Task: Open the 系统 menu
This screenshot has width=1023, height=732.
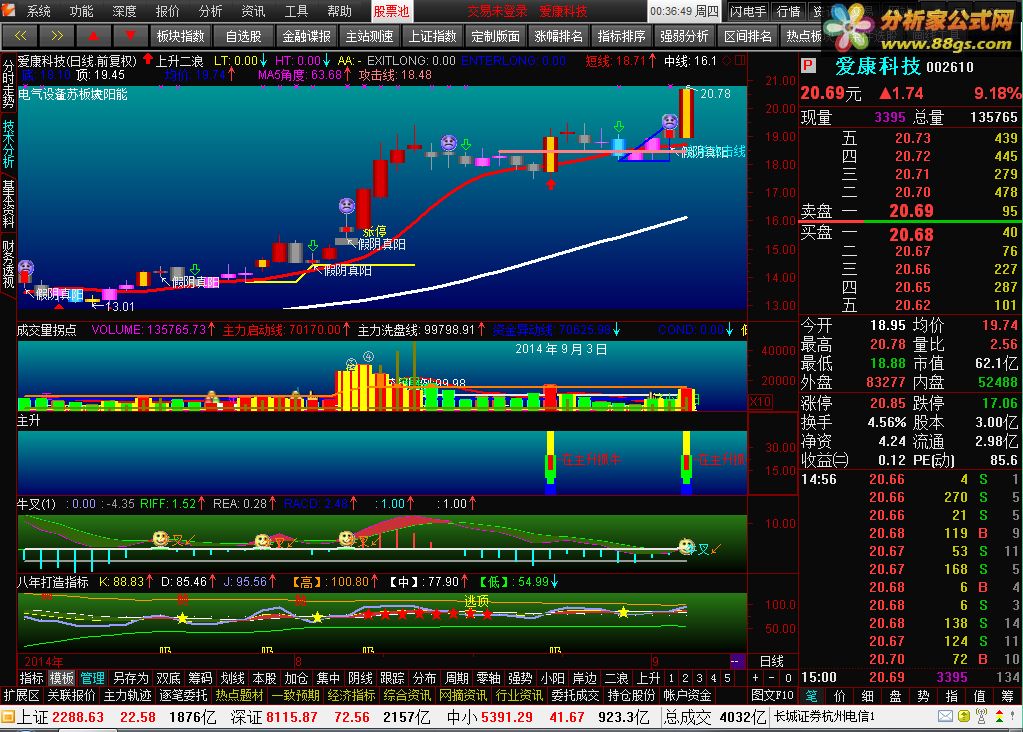Action: (38, 11)
